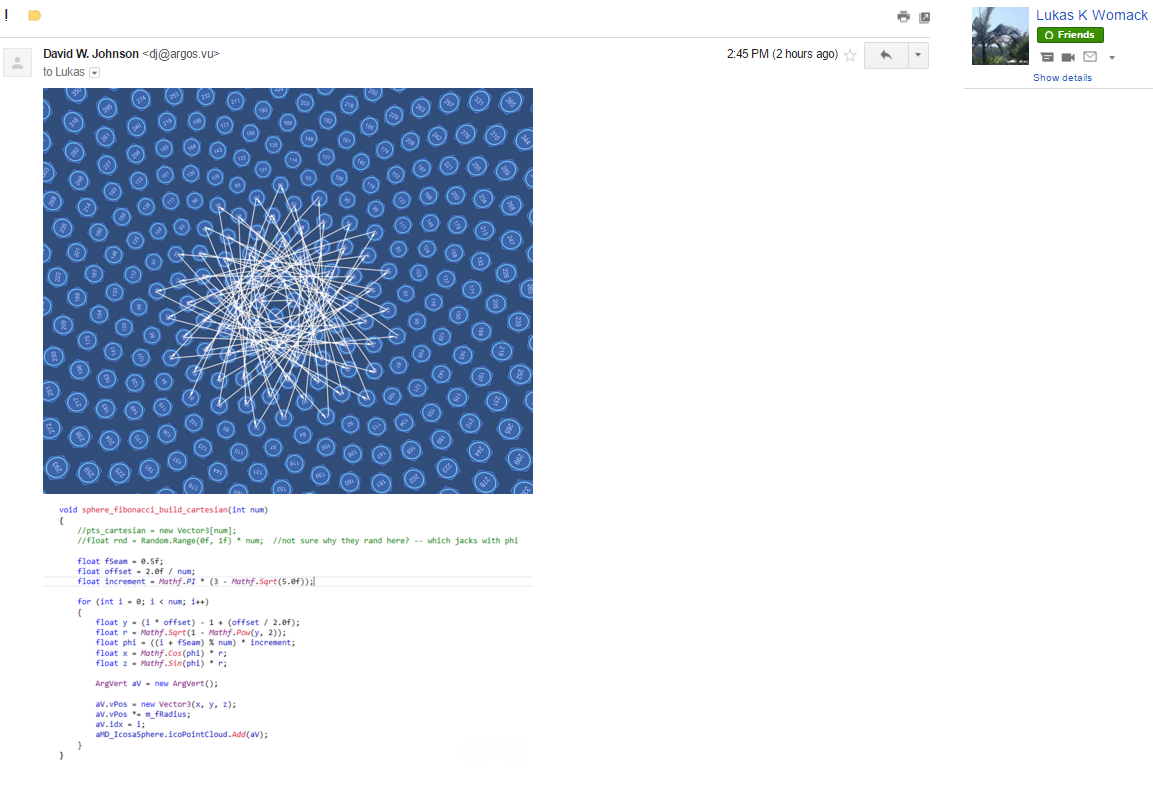This screenshot has width=1153, height=802.
Task: Expand more reply options dropdown arrow
Action: click(917, 55)
